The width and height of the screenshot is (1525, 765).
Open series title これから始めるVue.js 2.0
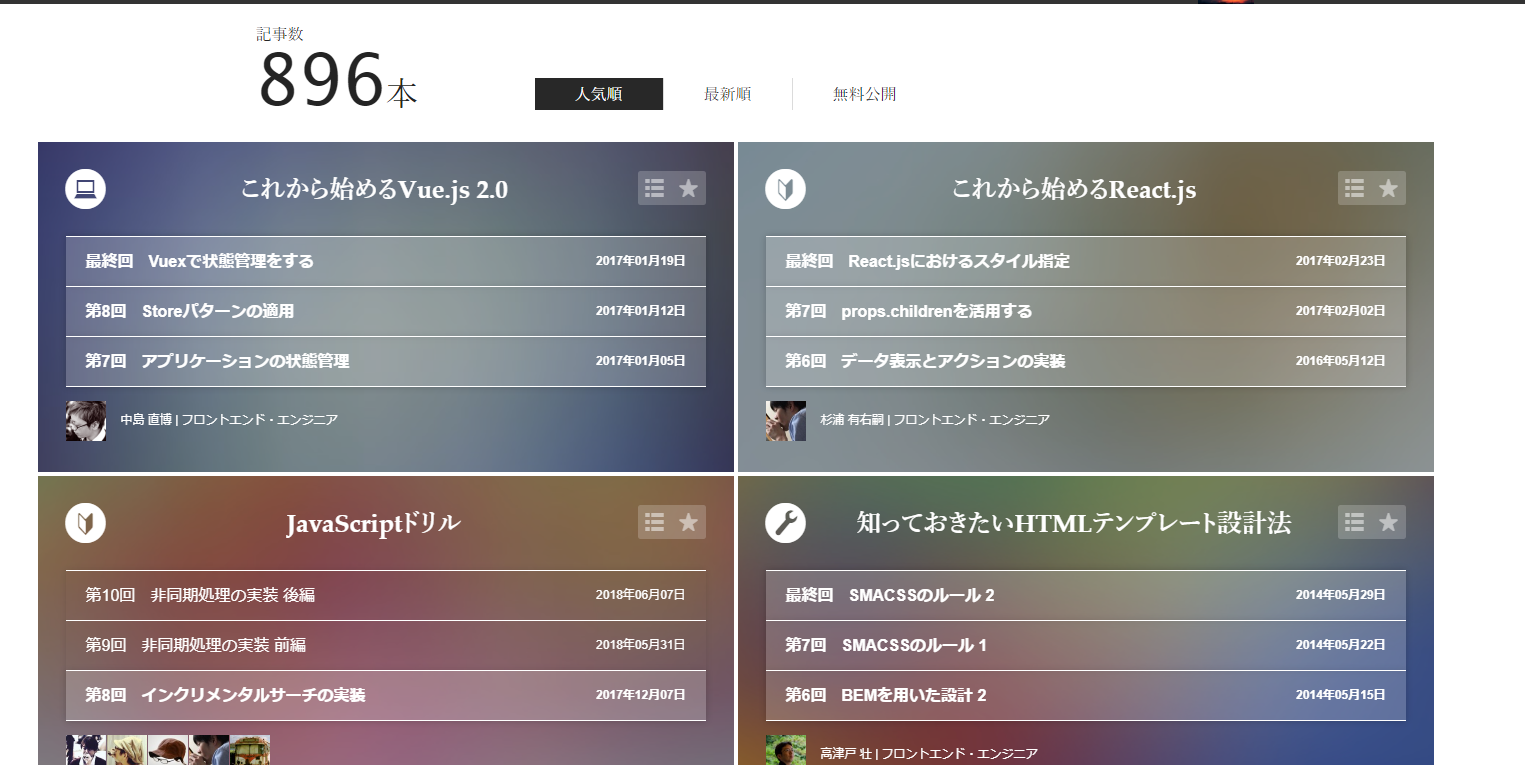click(374, 189)
